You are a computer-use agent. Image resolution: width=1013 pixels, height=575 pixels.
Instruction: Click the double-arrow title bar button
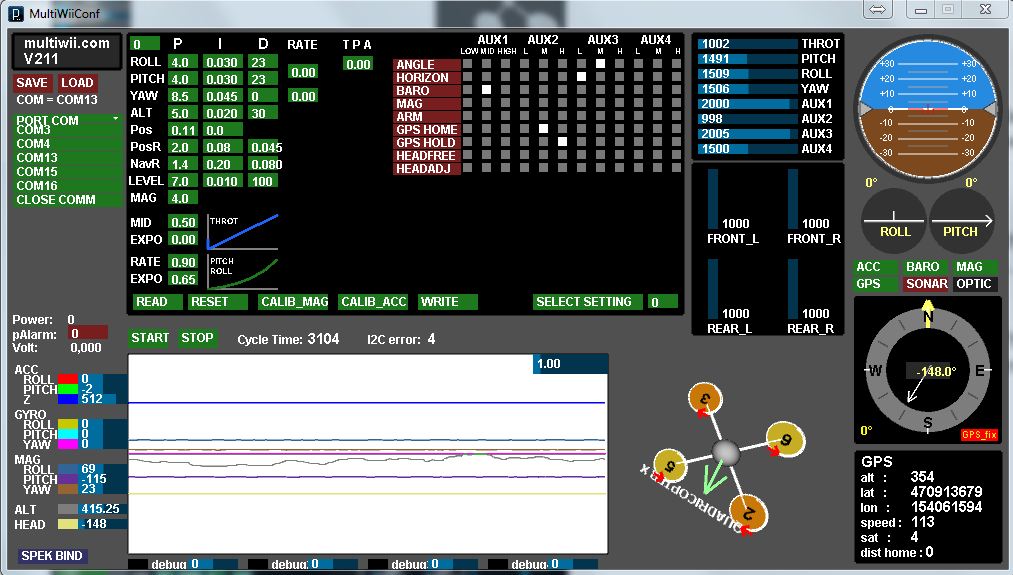pyautogui.click(x=878, y=9)
